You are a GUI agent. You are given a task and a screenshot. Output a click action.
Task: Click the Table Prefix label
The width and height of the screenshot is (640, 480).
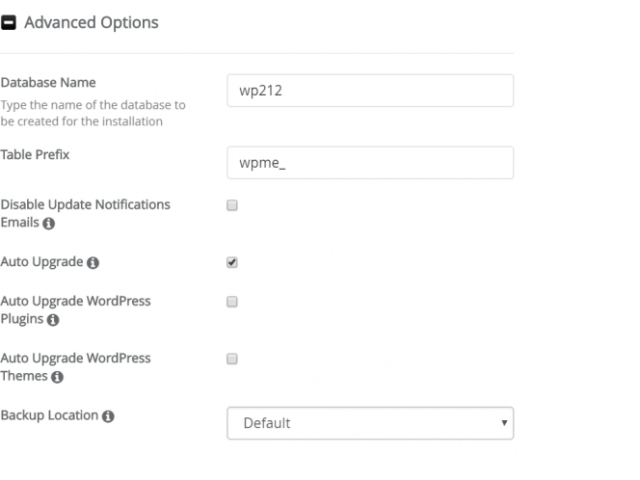click(35, 155)
